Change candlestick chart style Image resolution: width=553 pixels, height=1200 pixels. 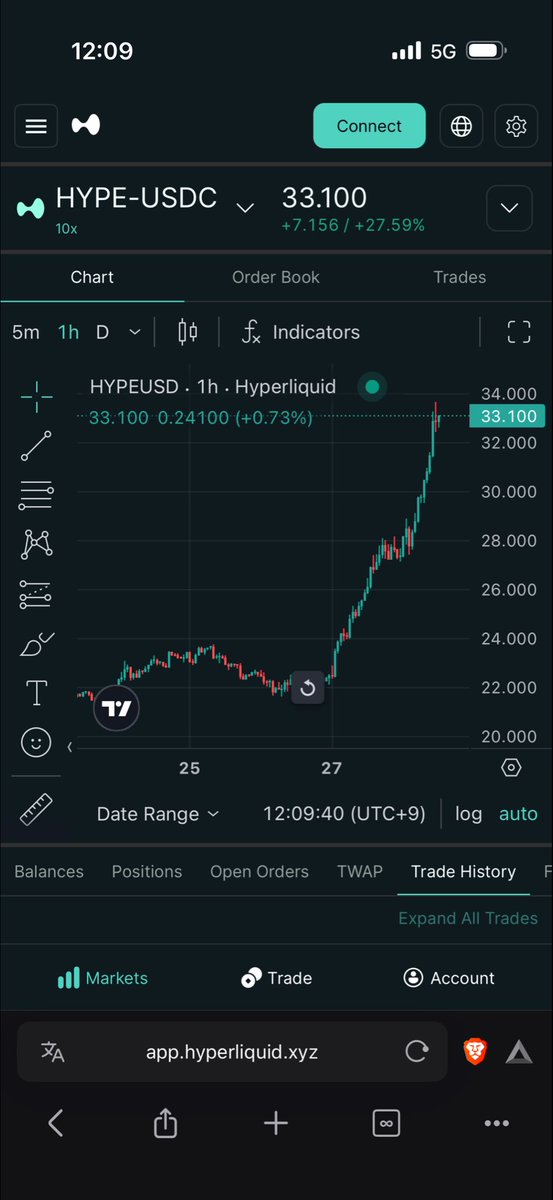pos(187,332)
